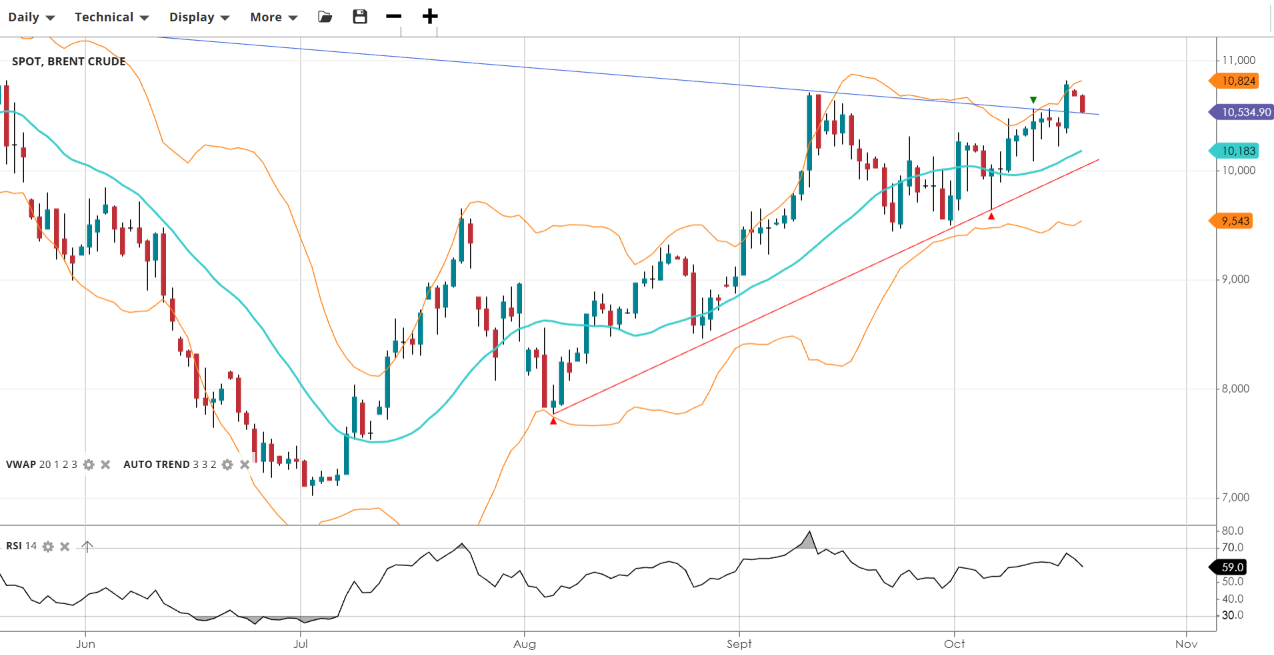
Task: Click the RSI 30.0 axis label
Action: click(x=1232, y=615)
